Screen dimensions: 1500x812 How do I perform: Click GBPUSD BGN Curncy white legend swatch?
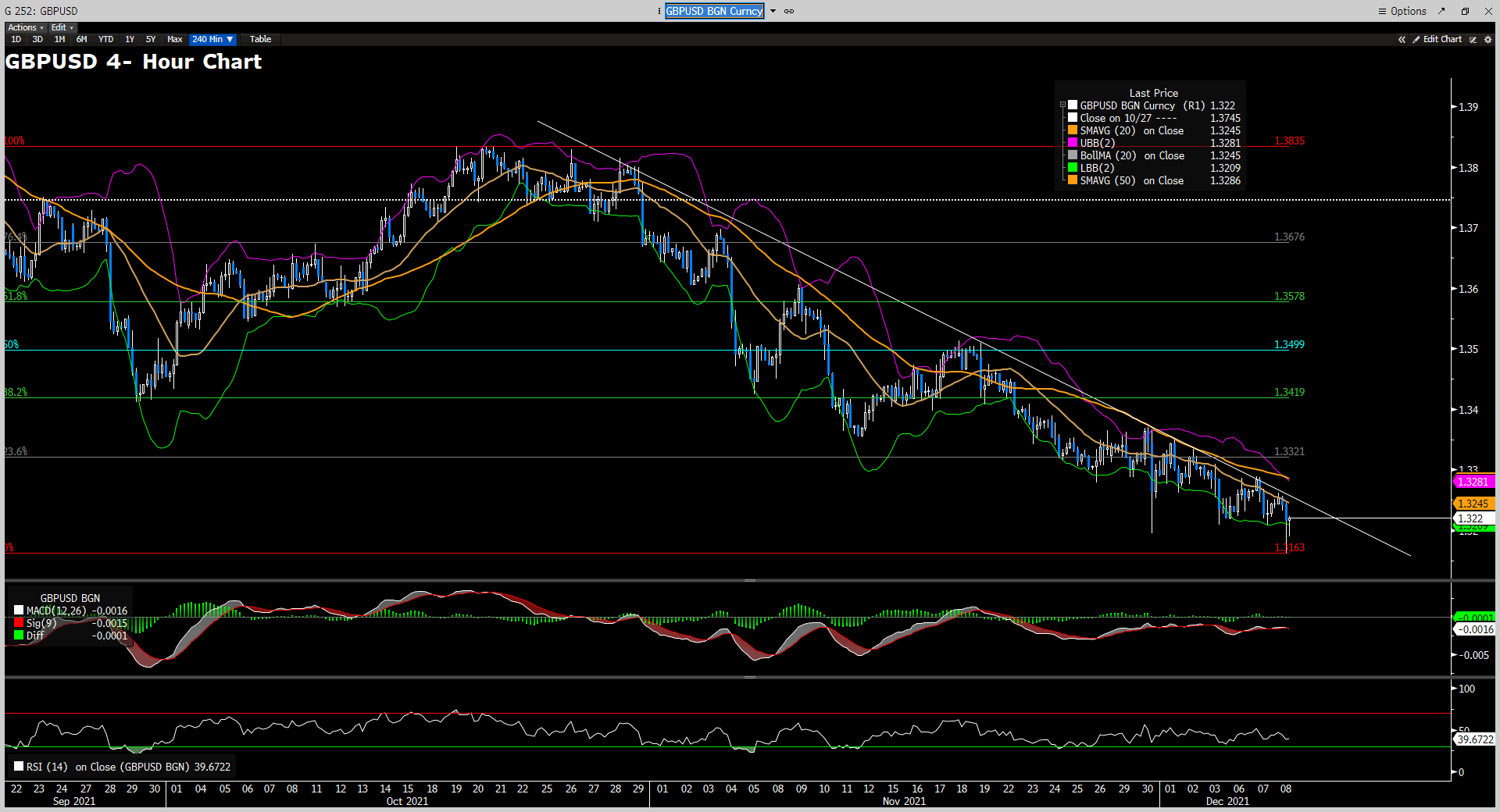[1073, 105]
